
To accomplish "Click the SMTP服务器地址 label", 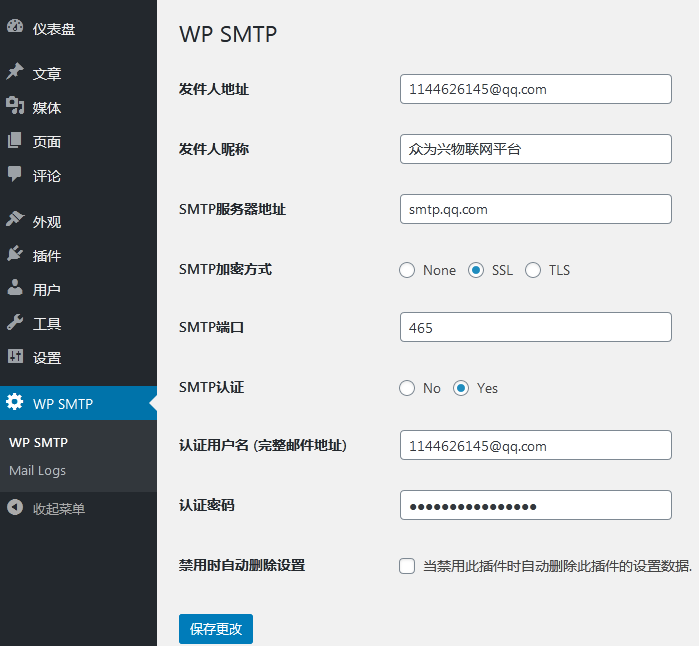I will (232, 209).
